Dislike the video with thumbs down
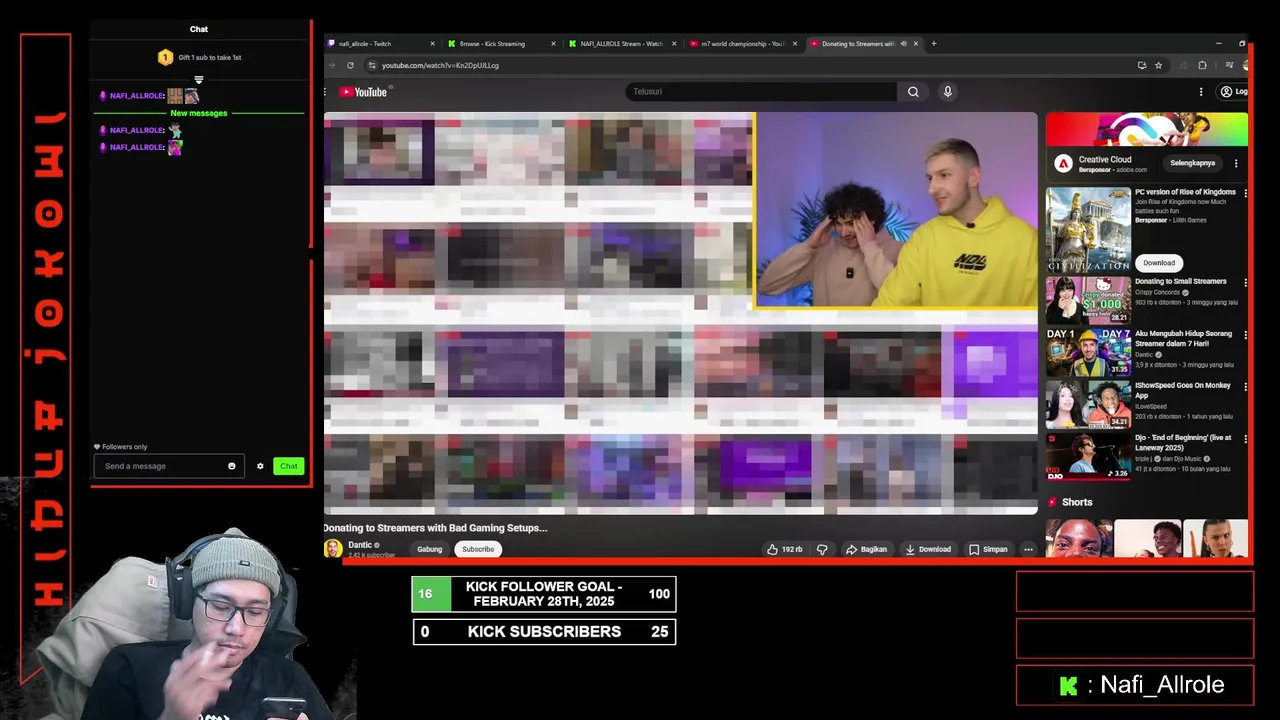Viewport: 1280px width, 720px height. pyautogui.click(x=822, y=549)
